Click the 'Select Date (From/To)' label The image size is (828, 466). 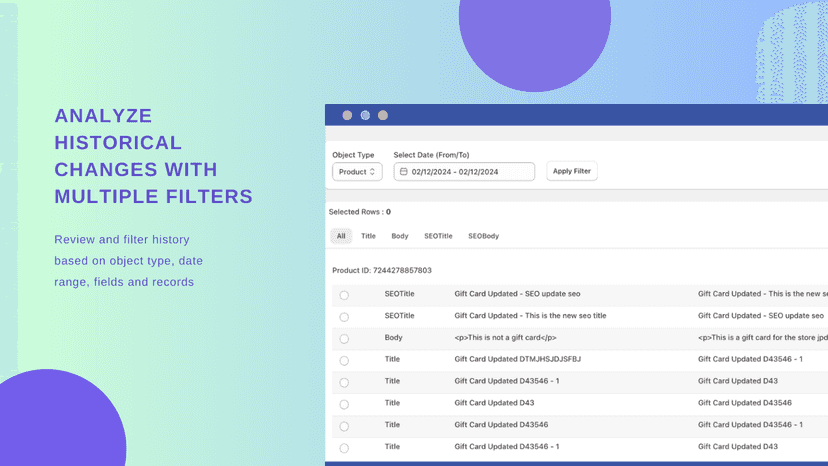(x=431, y=155)
